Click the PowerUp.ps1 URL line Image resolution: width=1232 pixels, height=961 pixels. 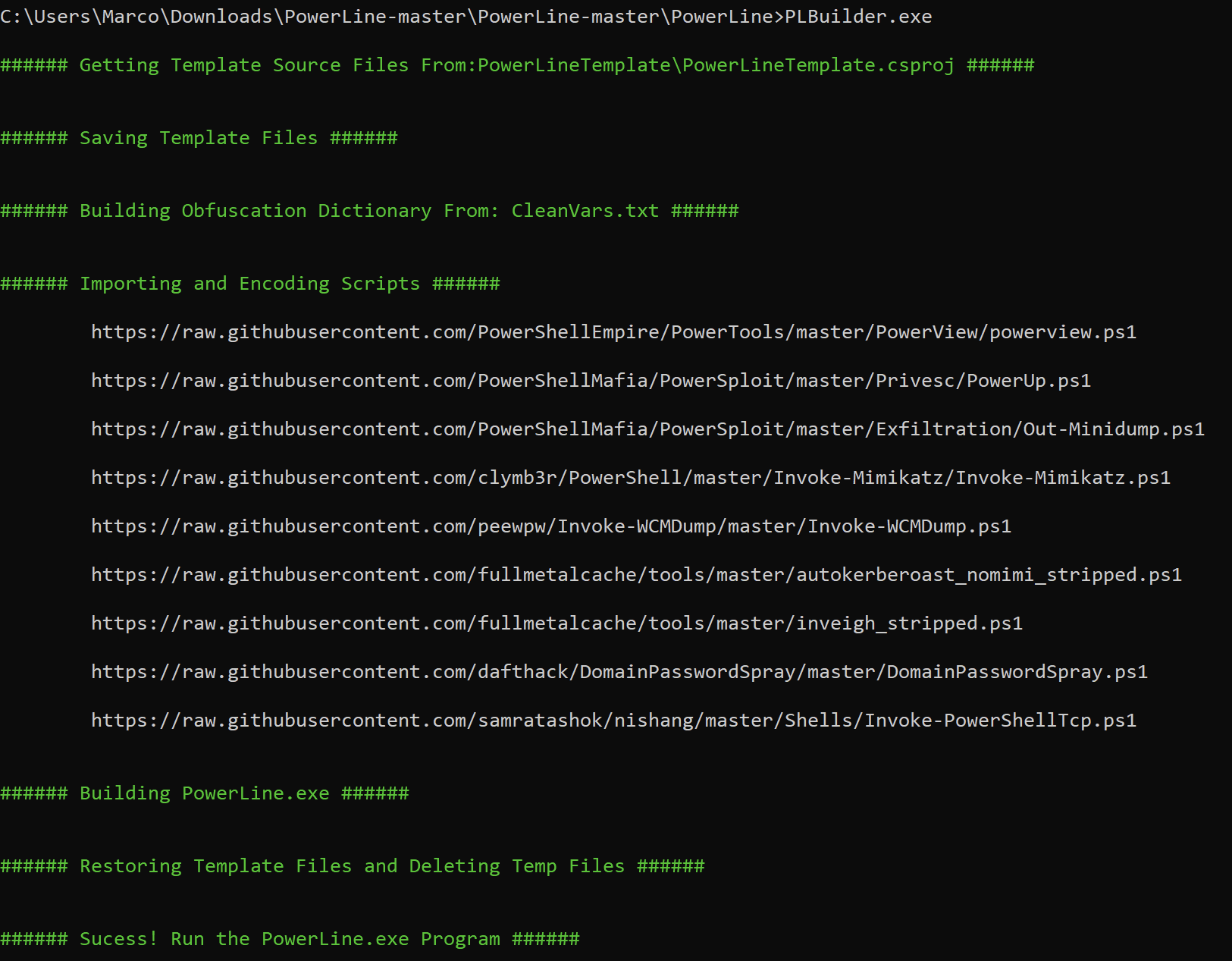[x=591, y=381]
